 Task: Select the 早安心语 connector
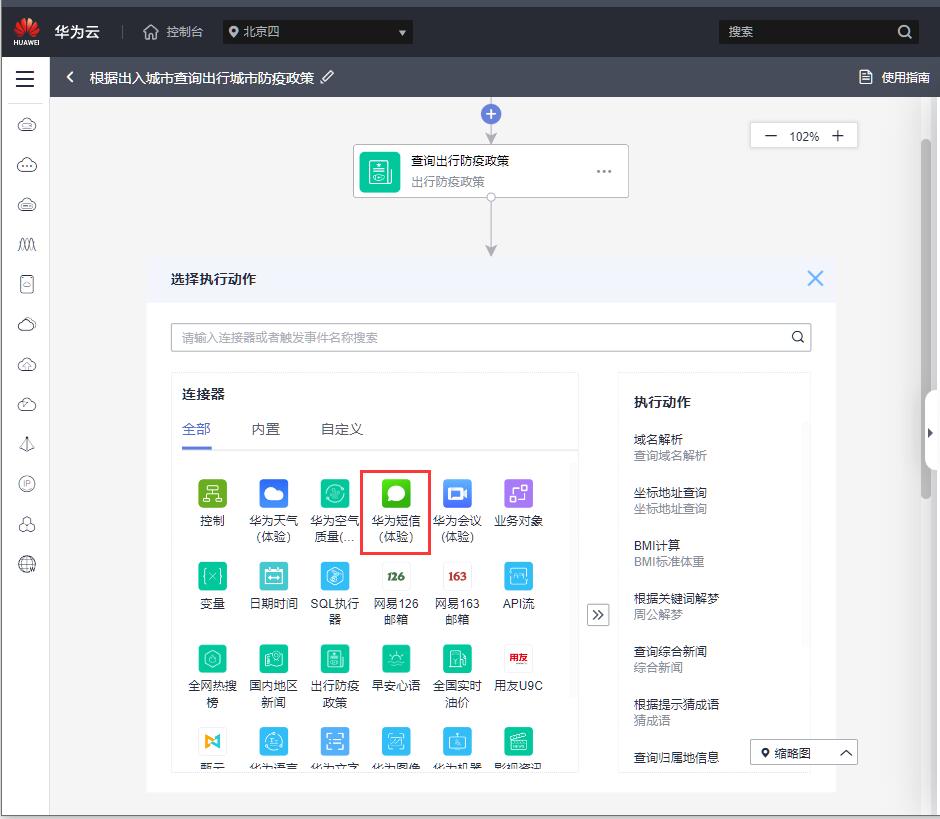pos(396,669)
